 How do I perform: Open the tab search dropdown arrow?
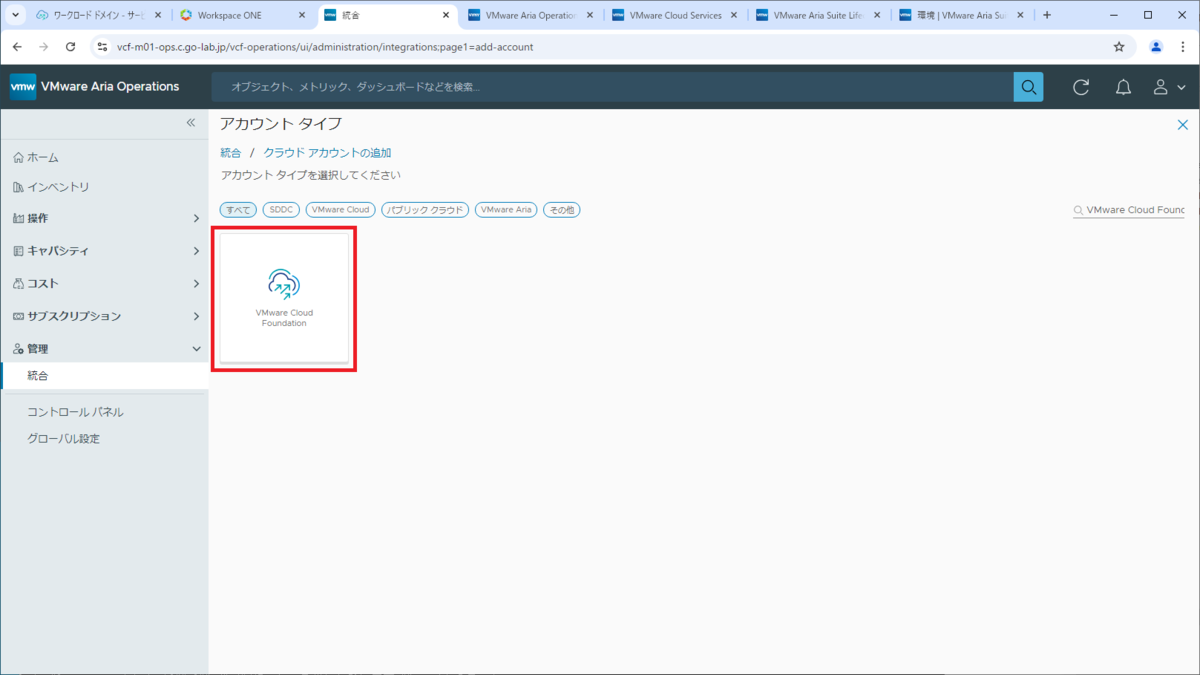click(14, 16)
